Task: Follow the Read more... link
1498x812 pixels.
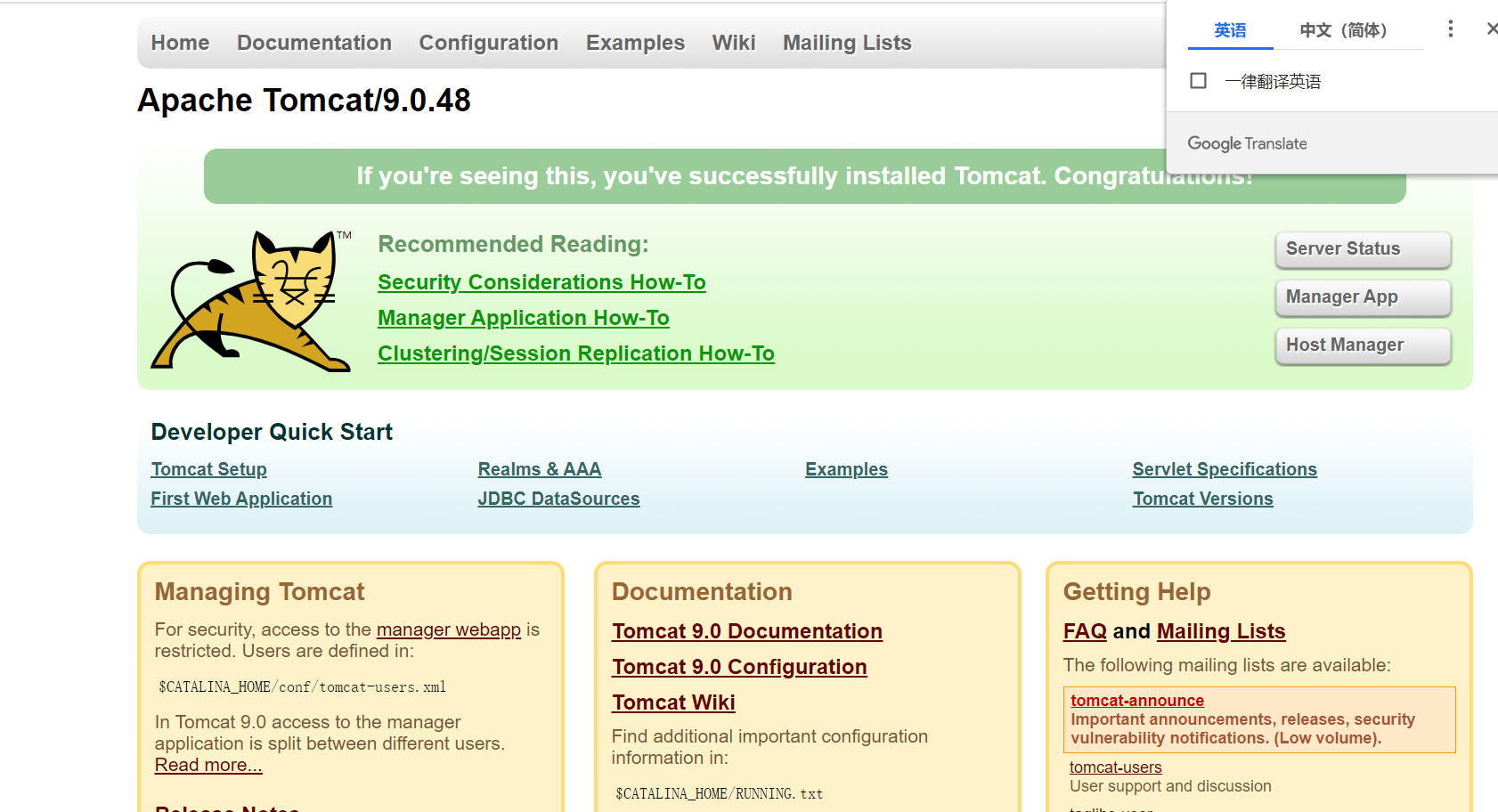Action: [208, 765]
